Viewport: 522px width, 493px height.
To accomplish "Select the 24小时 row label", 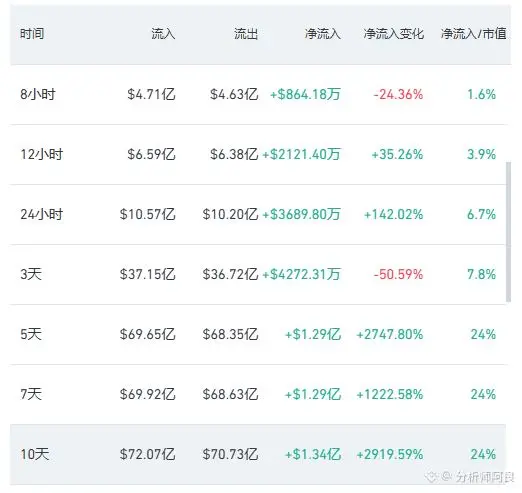I will point(41,214).
